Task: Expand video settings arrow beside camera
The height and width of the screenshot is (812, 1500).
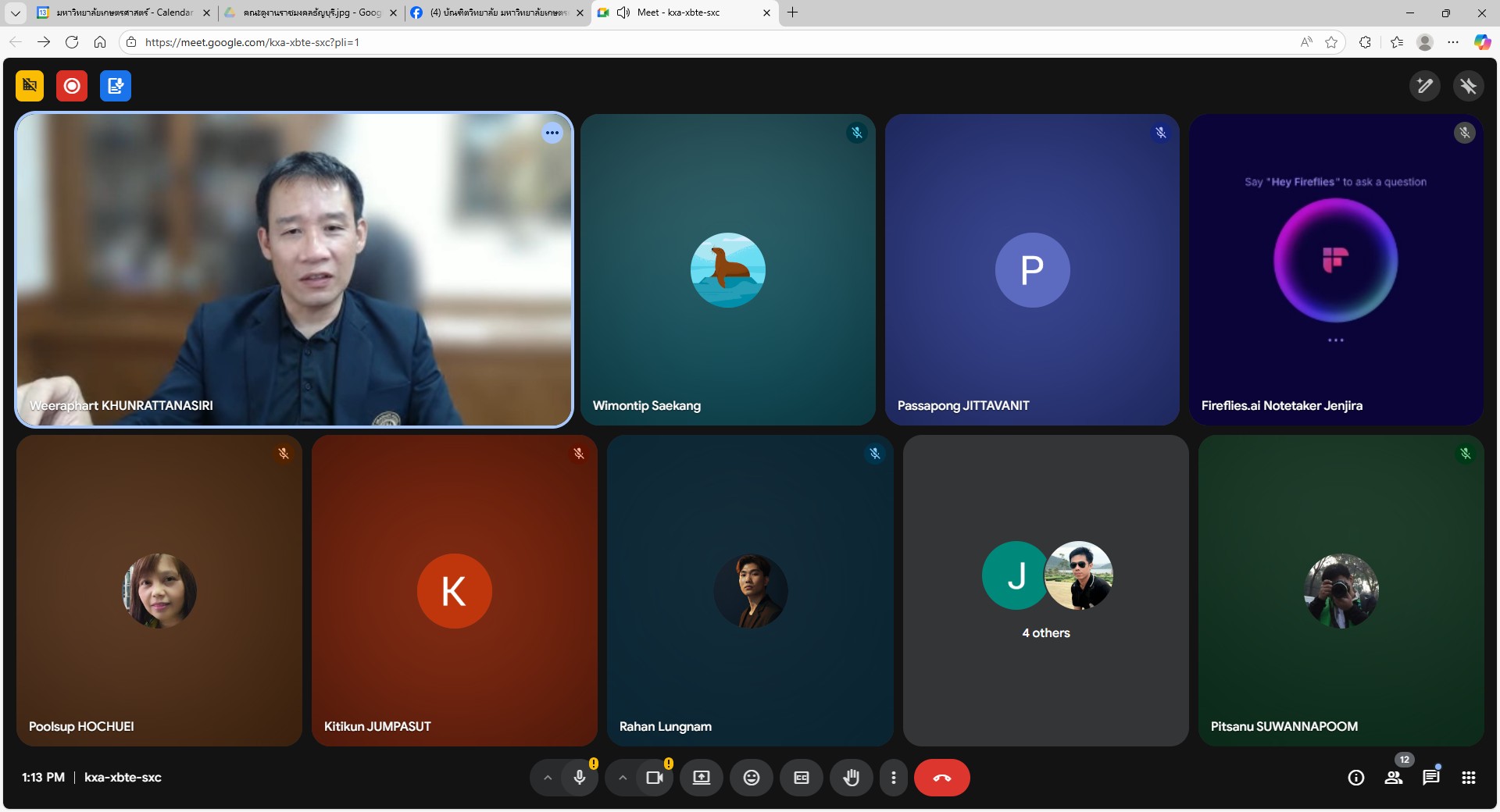Action: pyautogui.click(x=623, y=778)
